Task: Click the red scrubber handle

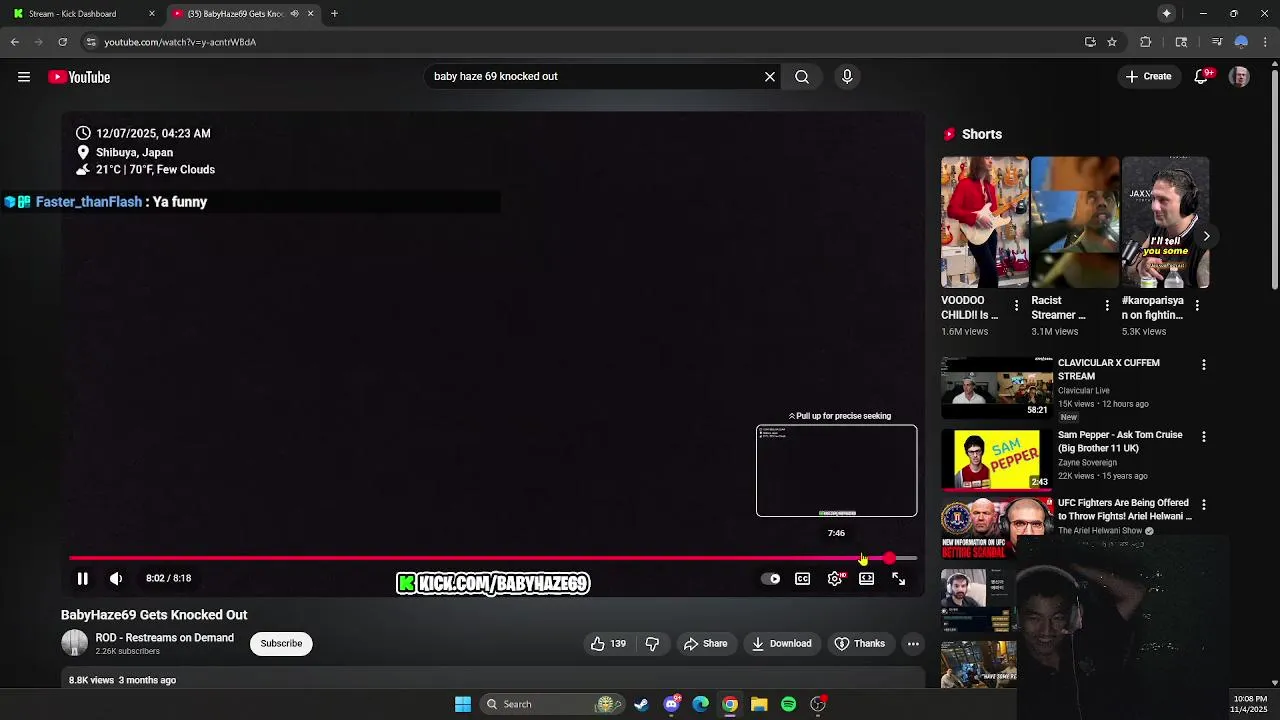Action: pos(890,558)
